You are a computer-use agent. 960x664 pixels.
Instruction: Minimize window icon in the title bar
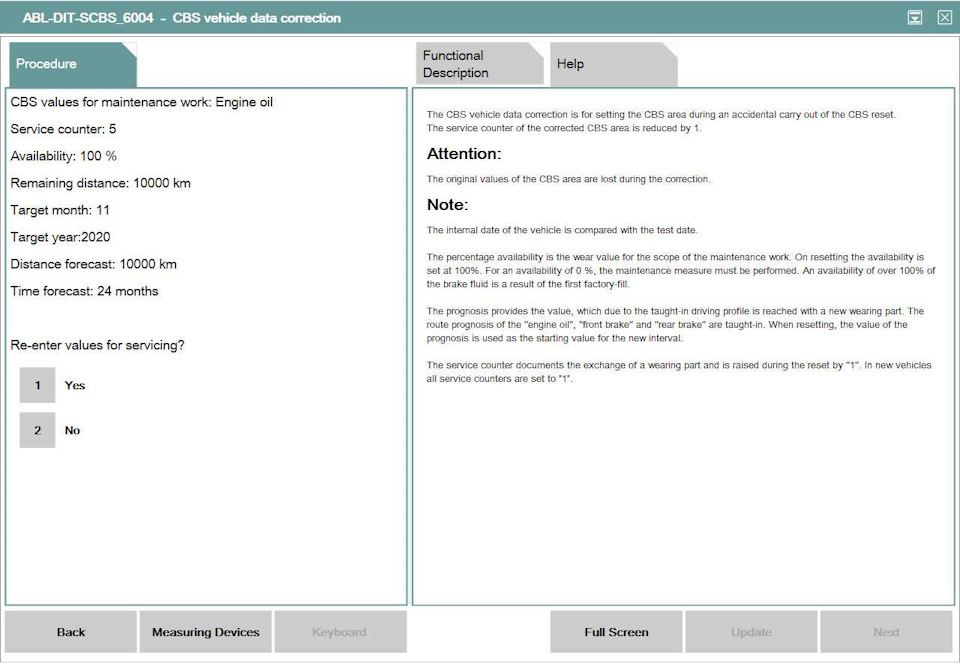click(x=915, y=18)
